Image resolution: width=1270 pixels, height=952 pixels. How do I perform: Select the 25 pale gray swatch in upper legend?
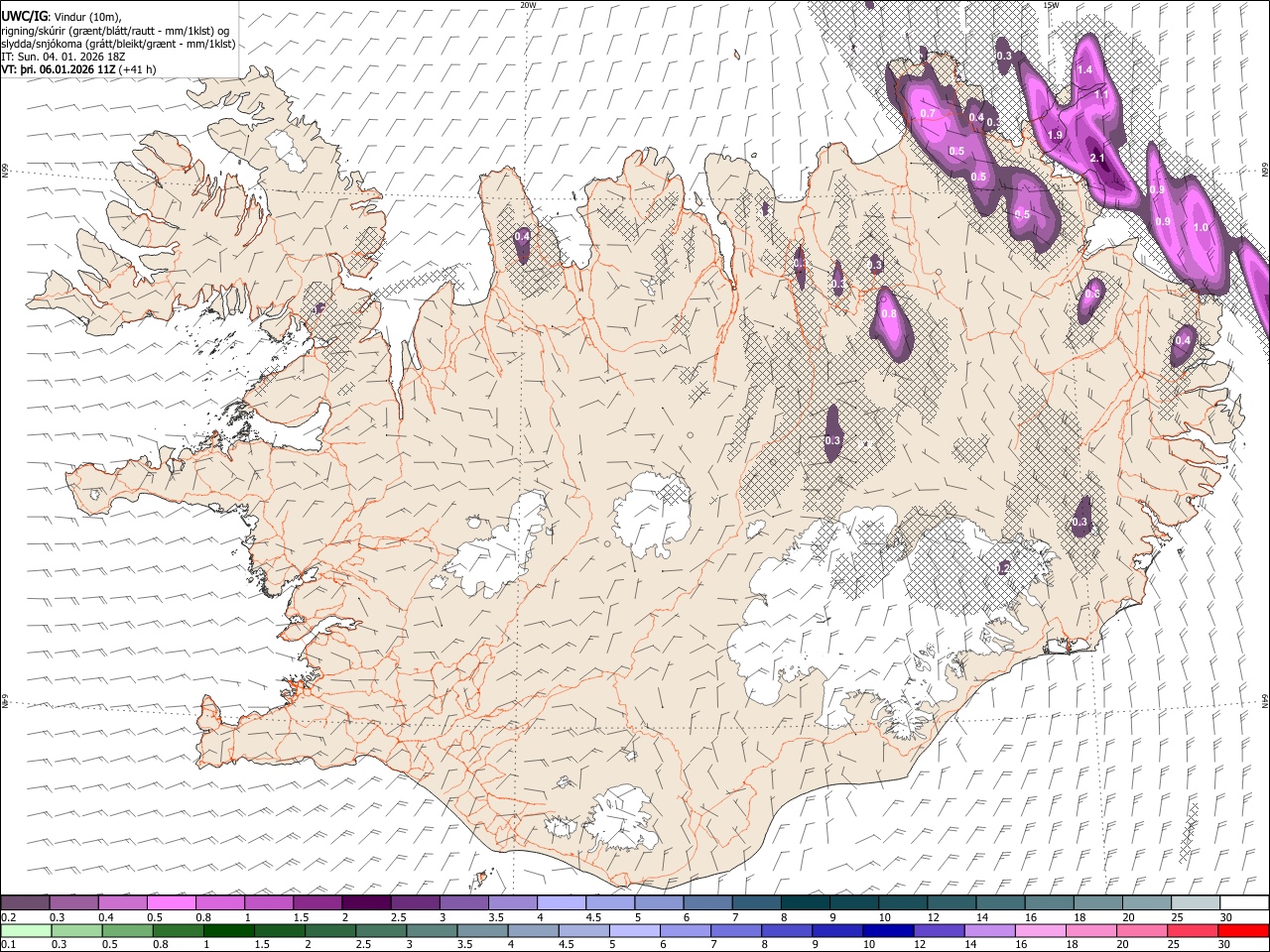1196,902
